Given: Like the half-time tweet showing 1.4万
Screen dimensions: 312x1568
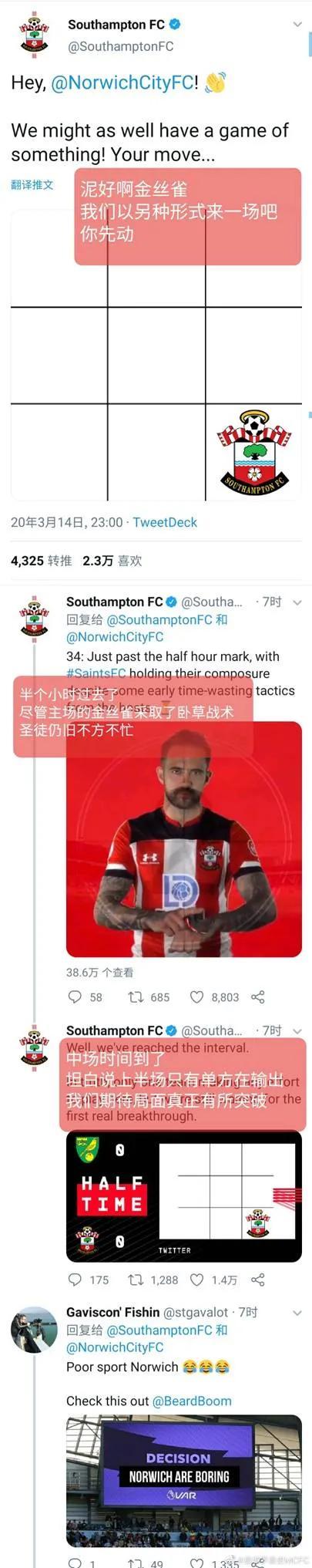Looking at the screenshot, I should click(x=197, y=1280).
